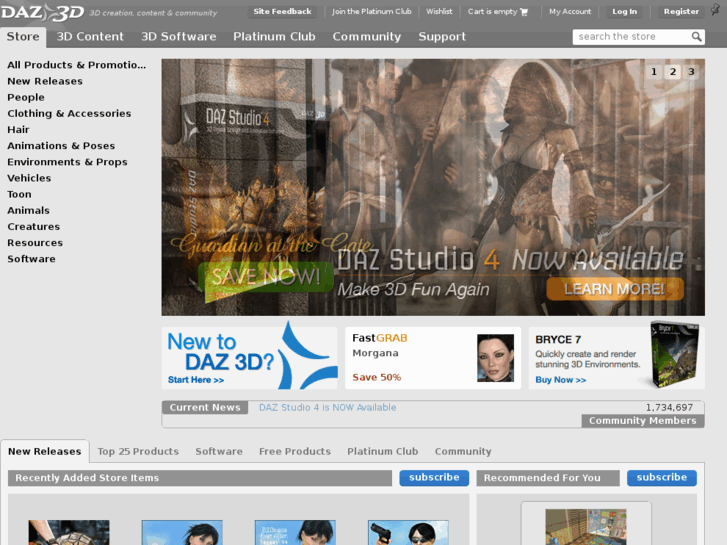Subscribe to Recommended For You
This screenshot has height=545, width=727.
[662, 478]
